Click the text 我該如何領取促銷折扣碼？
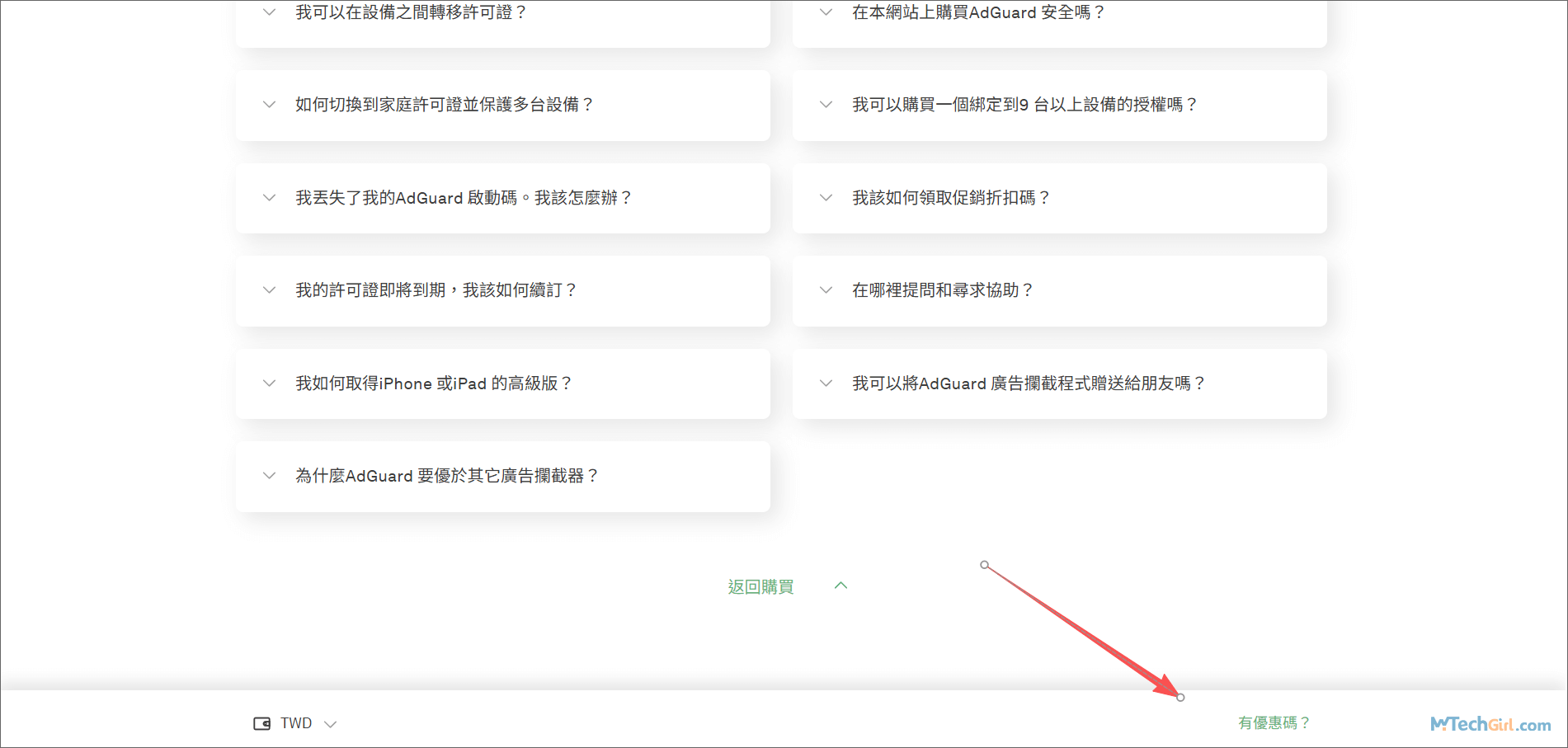Image resolution: width=1568 pixels, height=748 pixels. [x=950, y=198]
